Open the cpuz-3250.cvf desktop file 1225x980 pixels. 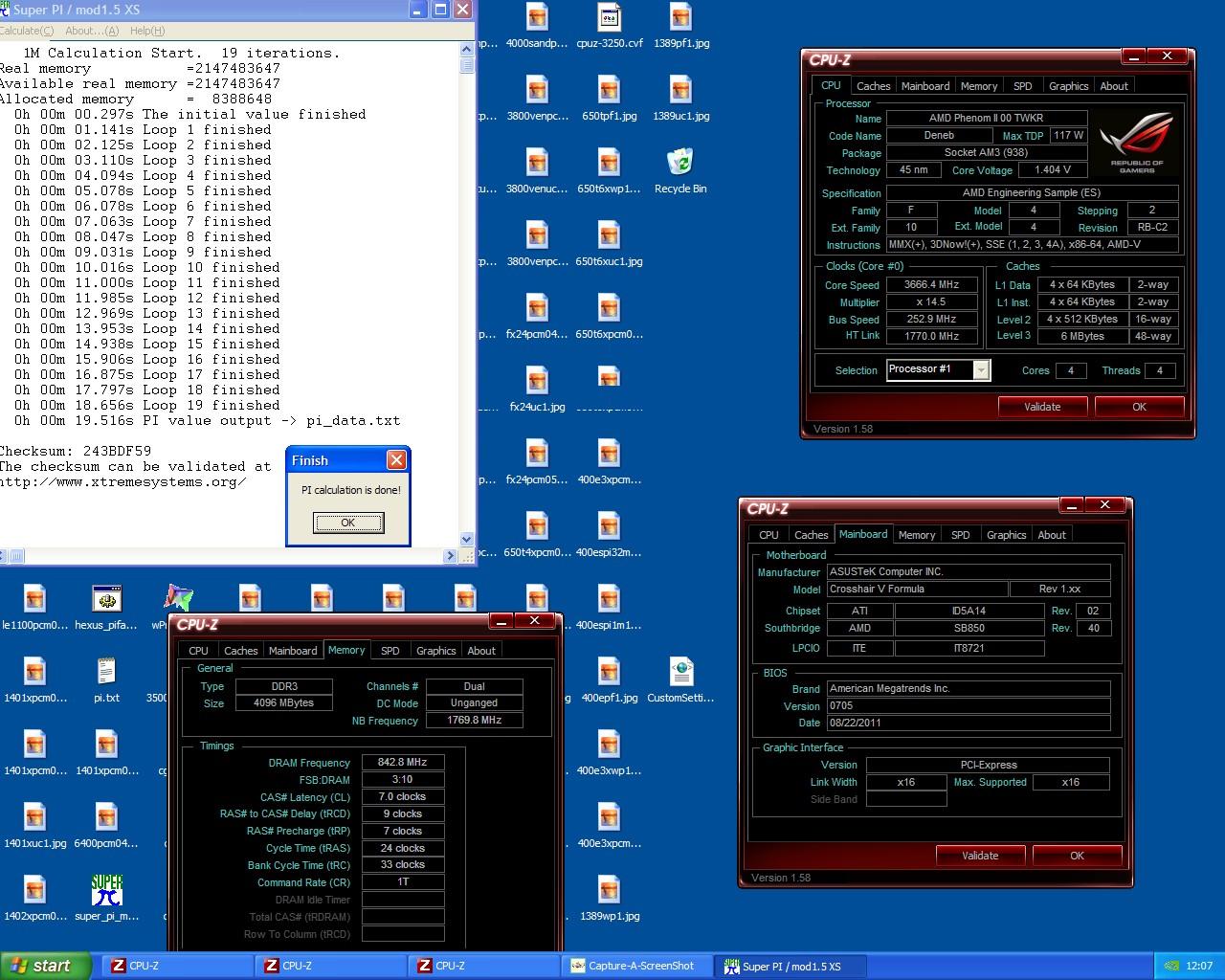[x=609, y=26]
